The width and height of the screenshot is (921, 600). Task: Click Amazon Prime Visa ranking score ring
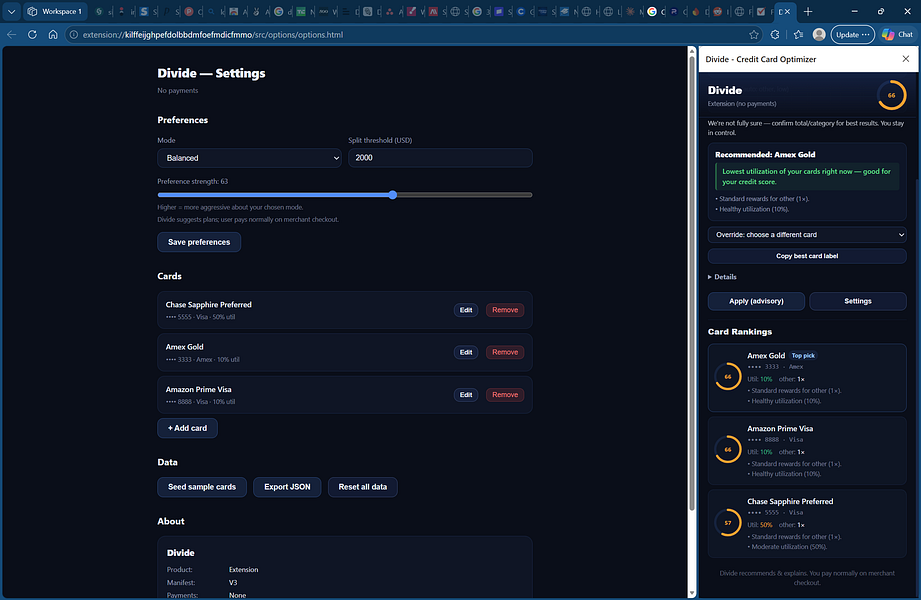(728, 450)
